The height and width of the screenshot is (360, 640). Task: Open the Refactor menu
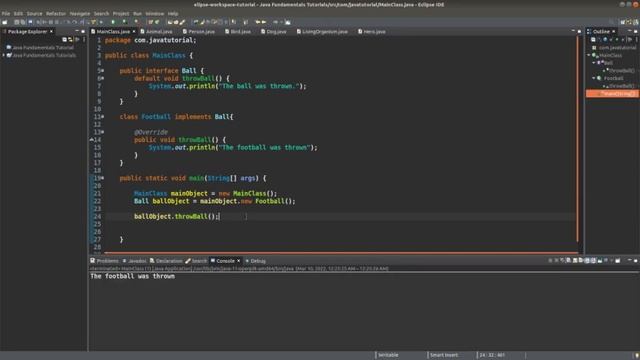56,13
